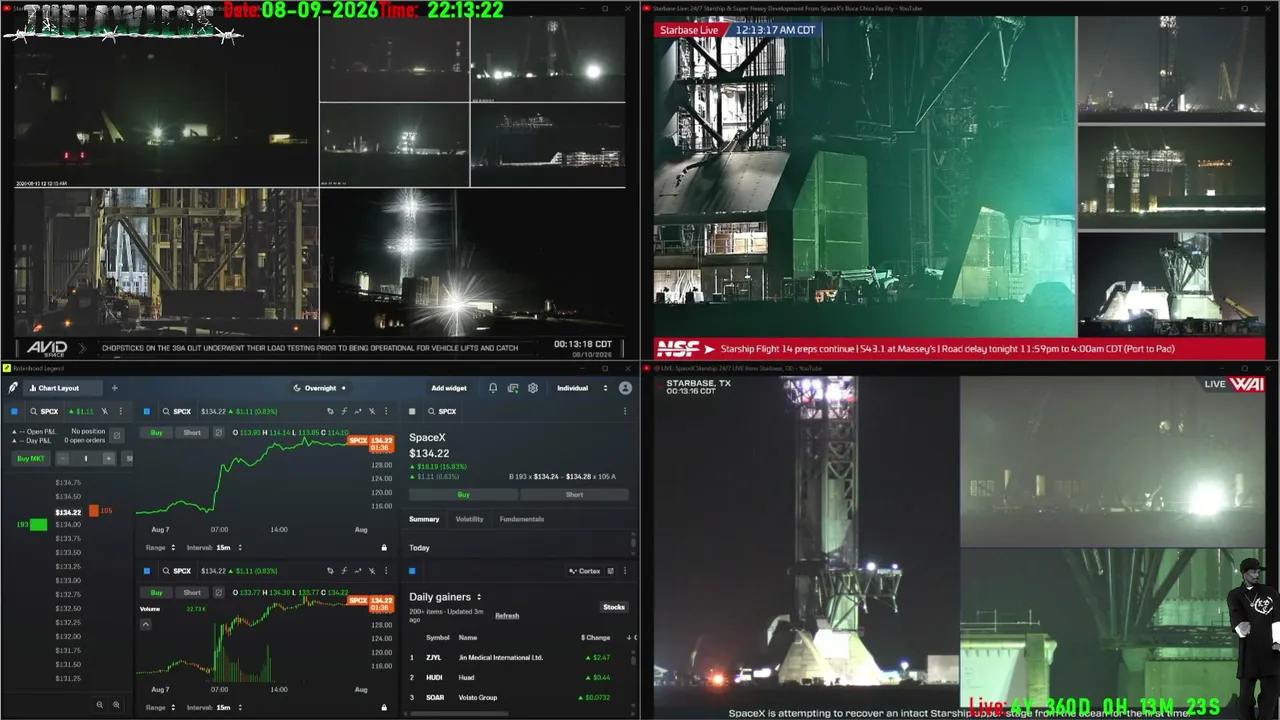This screenshot has width=1280, height=720.
Task: Click the Add widget button
Action: coord(449,388)
